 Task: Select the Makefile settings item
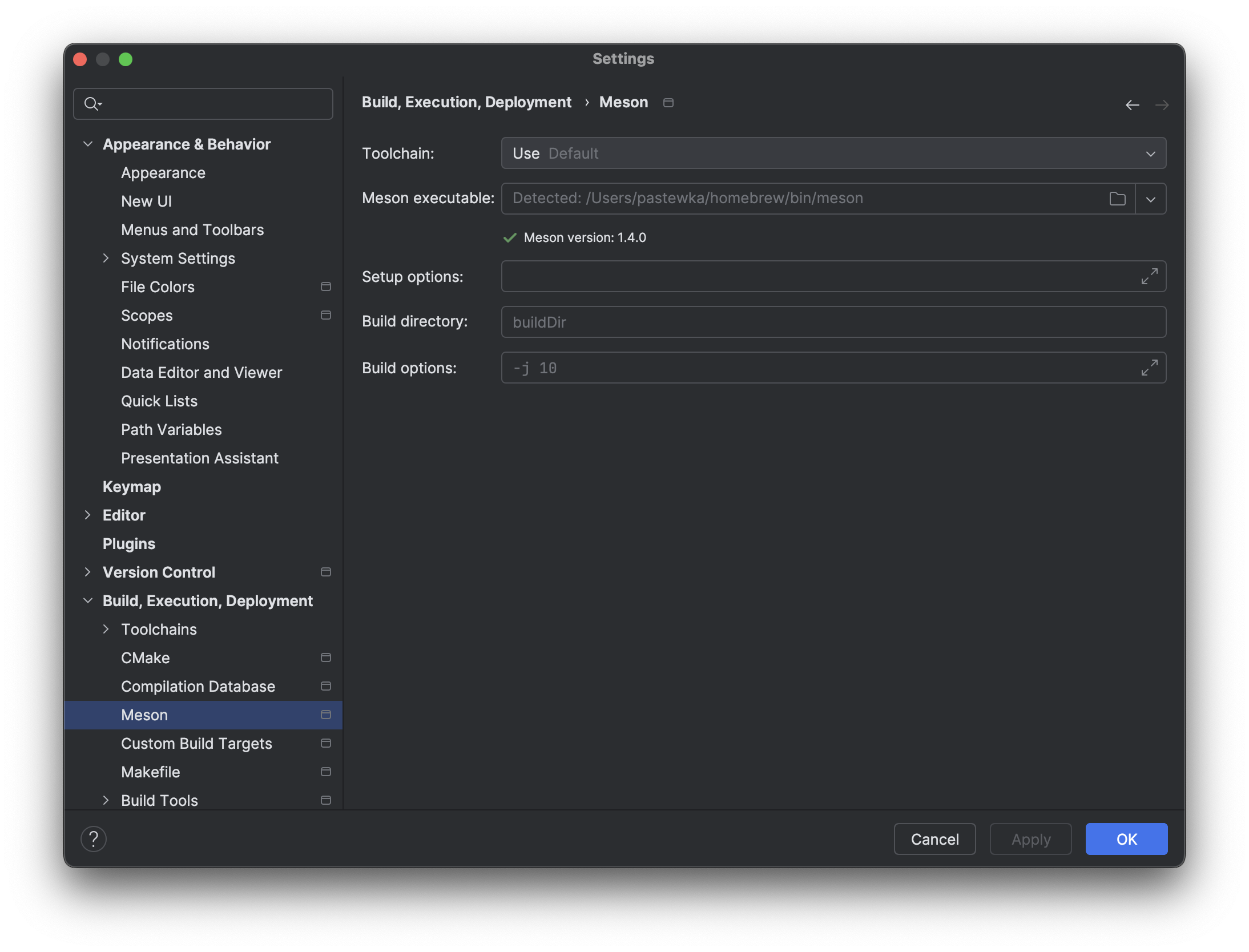(x=151, y=771)
